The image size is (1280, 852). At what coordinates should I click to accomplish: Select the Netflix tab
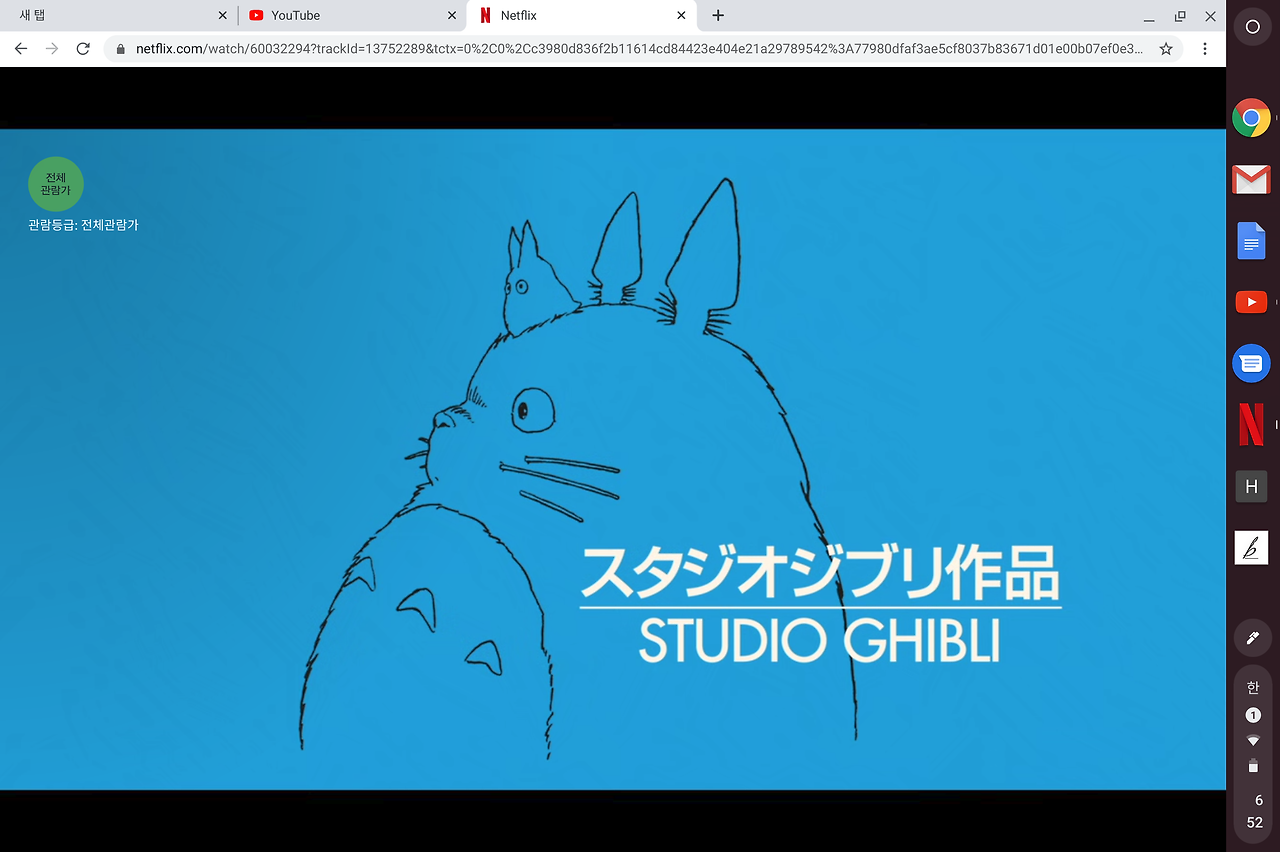[x=583, y=16]
